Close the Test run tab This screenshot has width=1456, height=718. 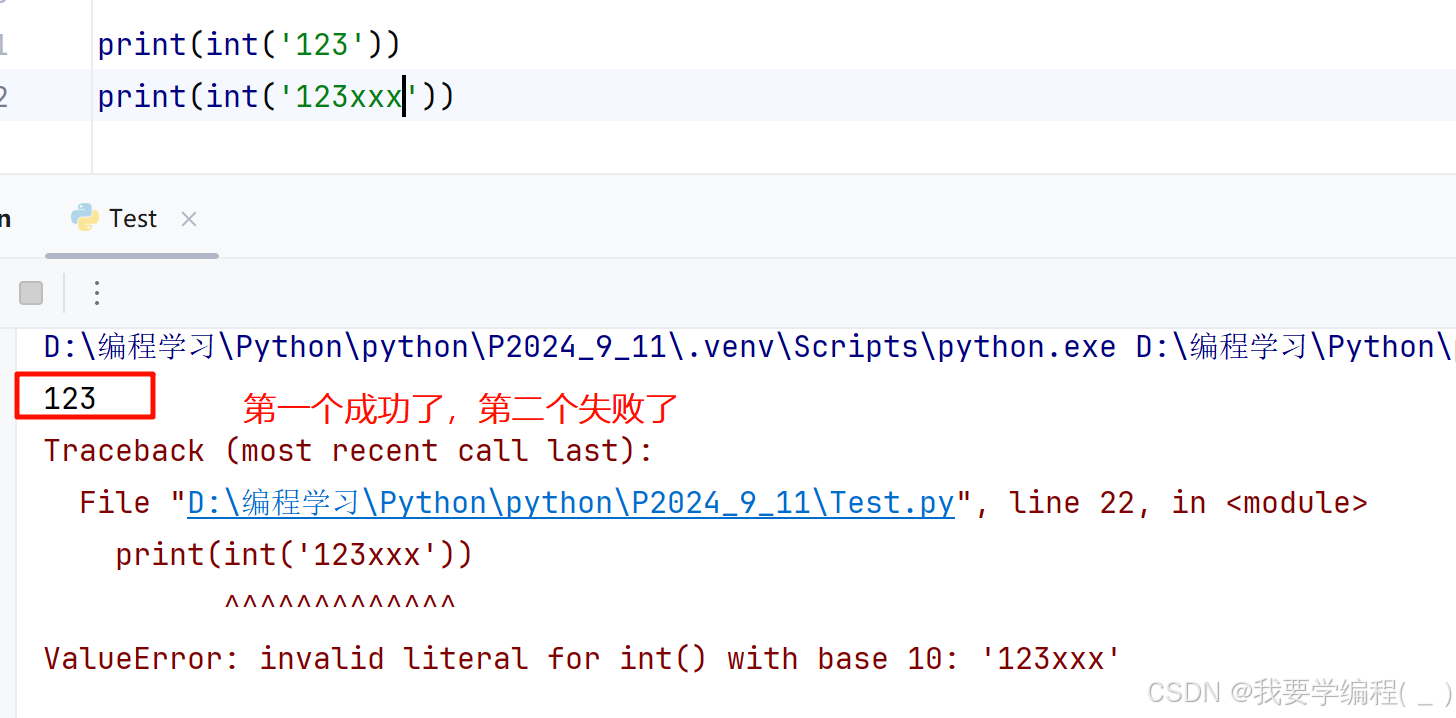(189, 219)
